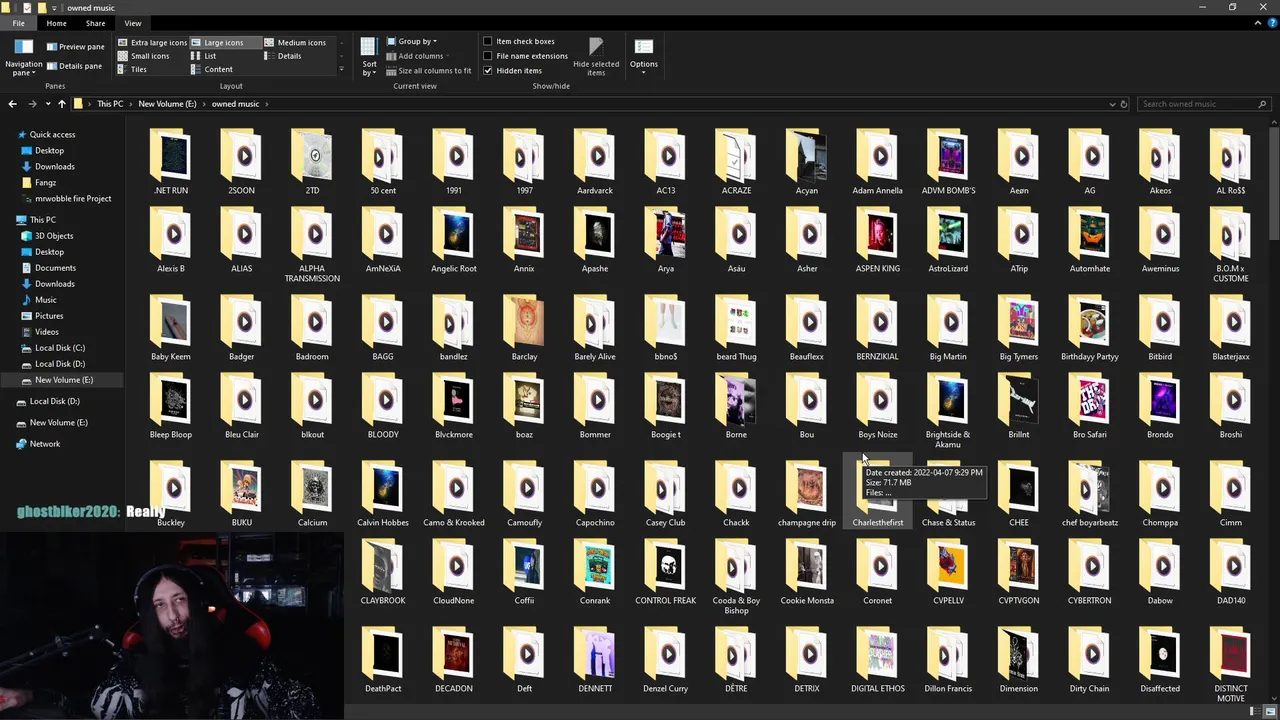Image resolution: width=1280 pixels, height=720 pixels.
Task: Open the Sort by dropdown
Action: pos(369,57)
